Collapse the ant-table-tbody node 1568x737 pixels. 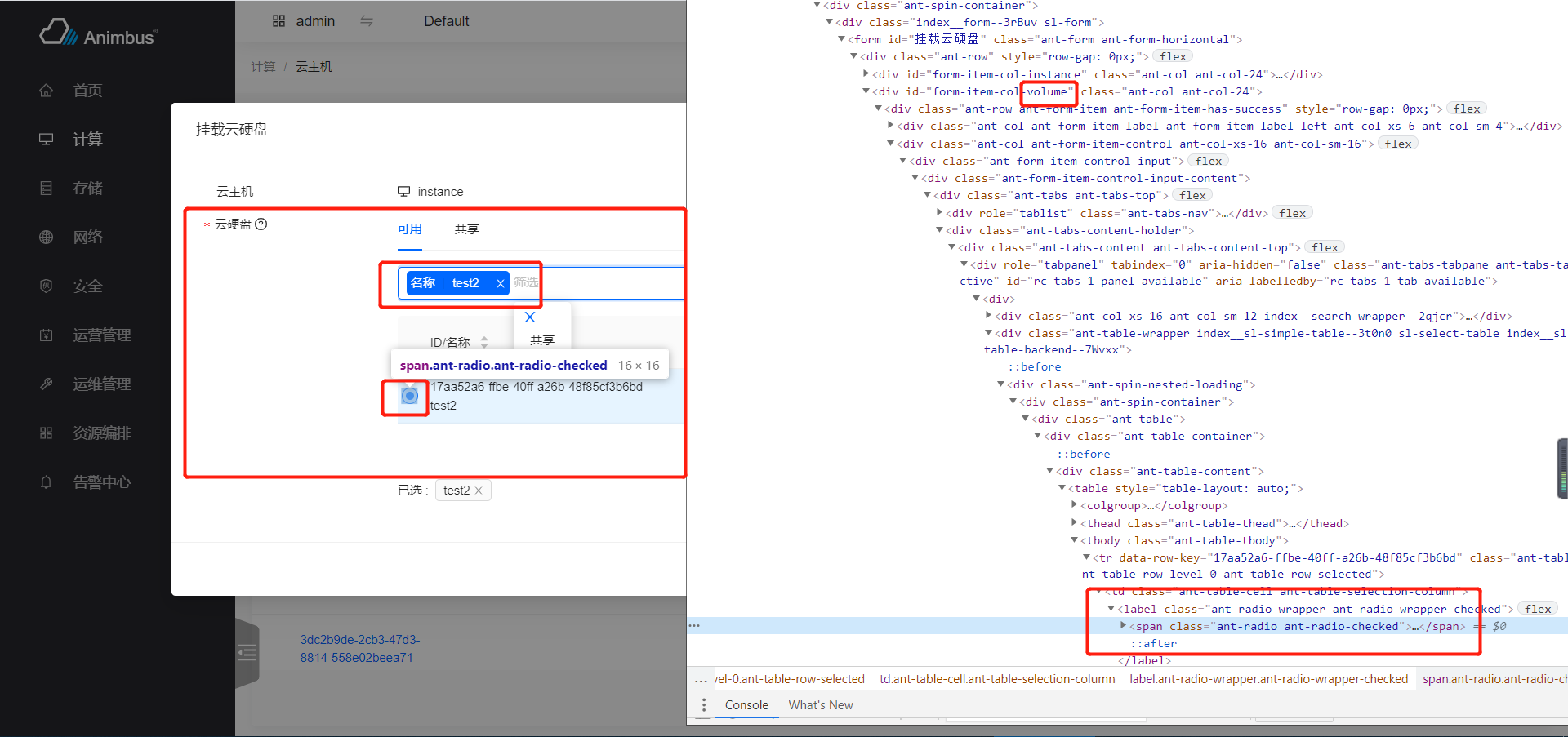tap(1074, 540)
